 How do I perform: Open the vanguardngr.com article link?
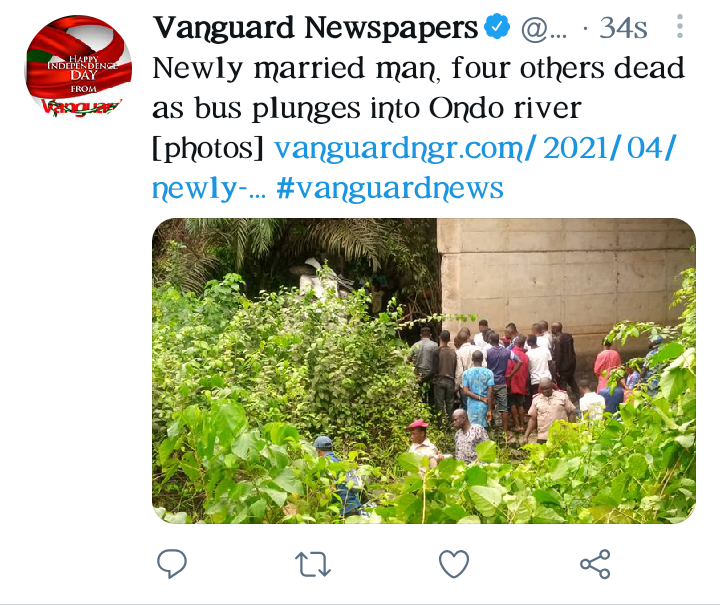(475, 149)
